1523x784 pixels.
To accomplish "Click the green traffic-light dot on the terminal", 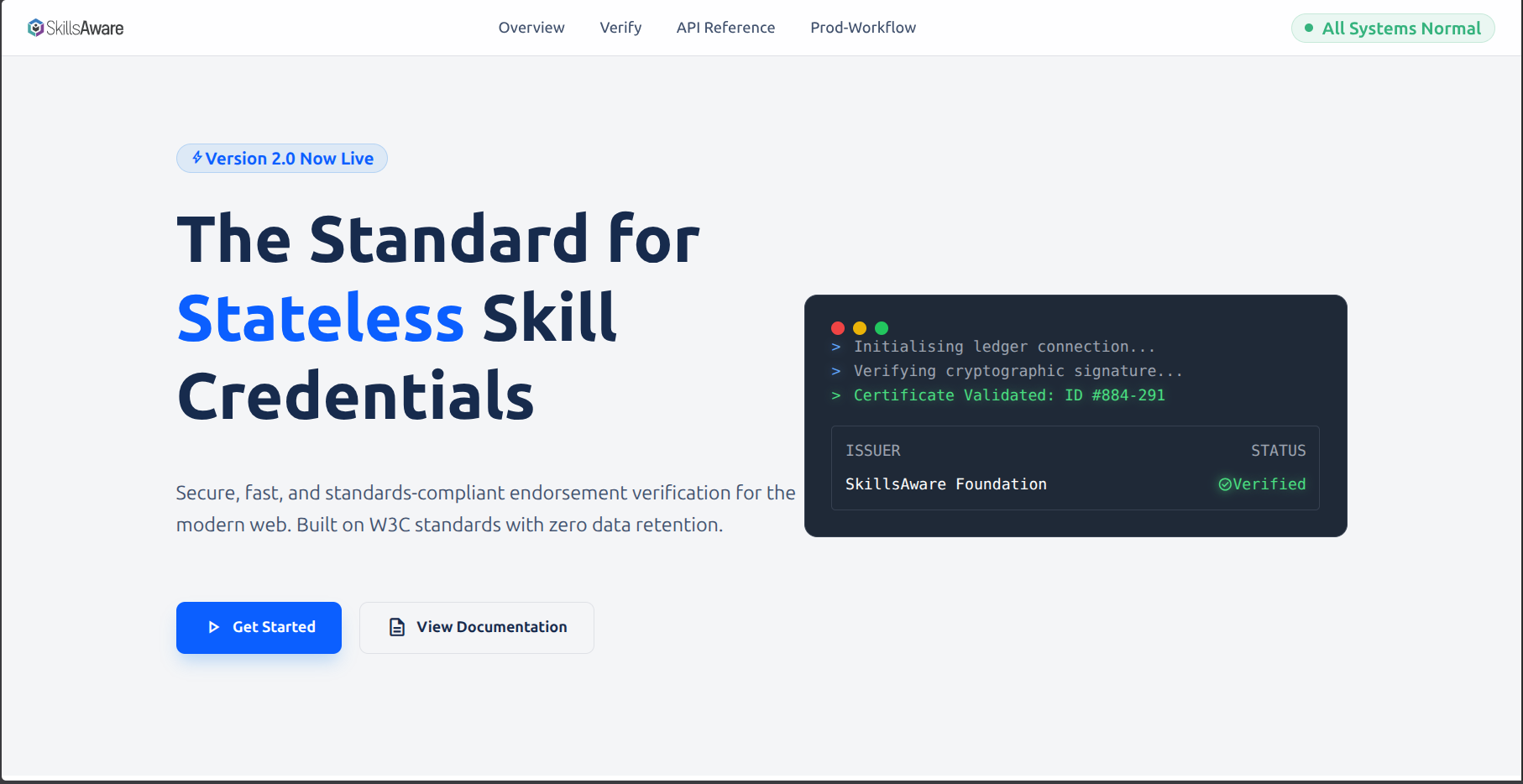I will click(881, 328).
